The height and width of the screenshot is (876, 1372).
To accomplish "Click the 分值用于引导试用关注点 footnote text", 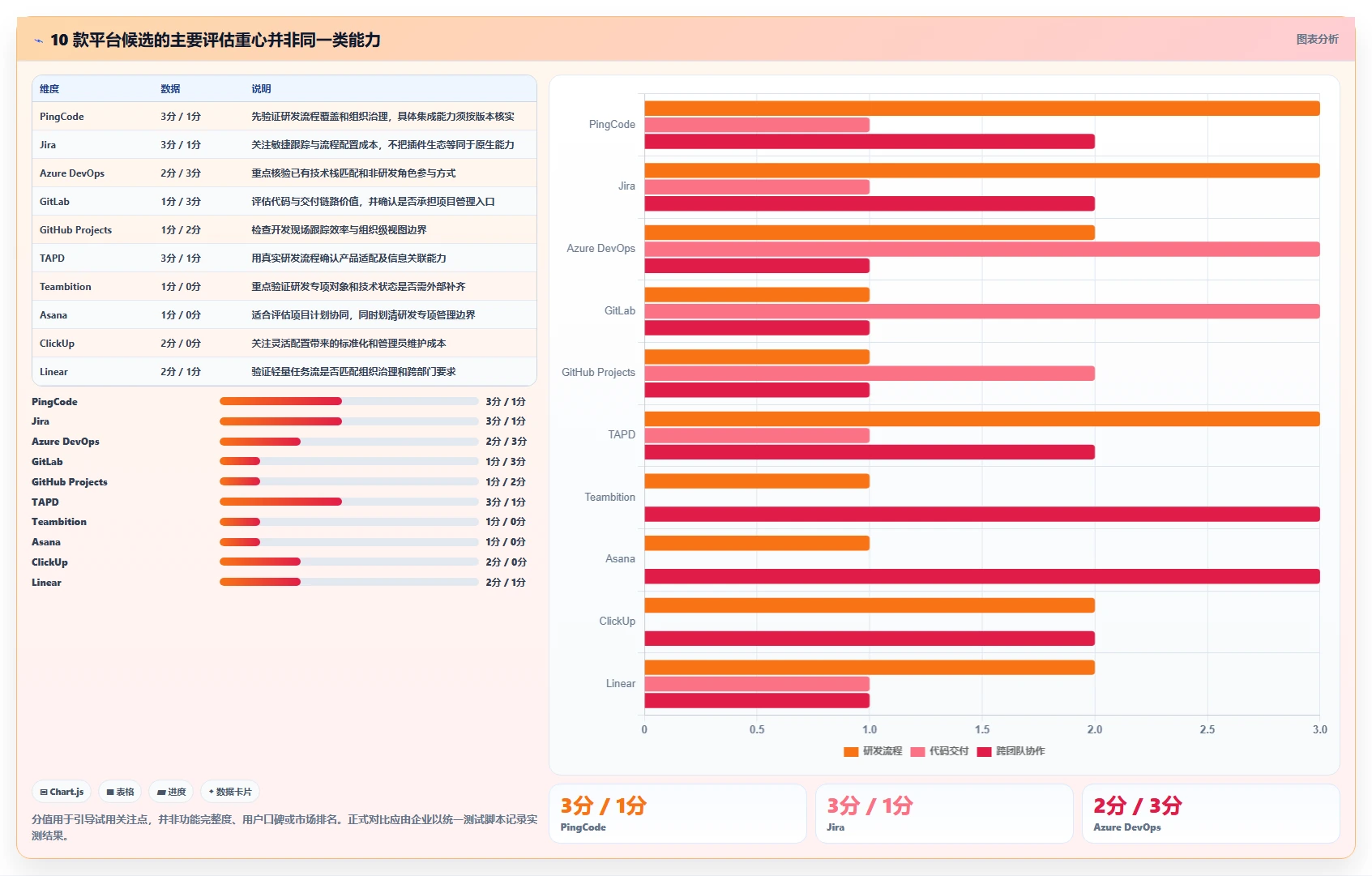I will (284, 827).
